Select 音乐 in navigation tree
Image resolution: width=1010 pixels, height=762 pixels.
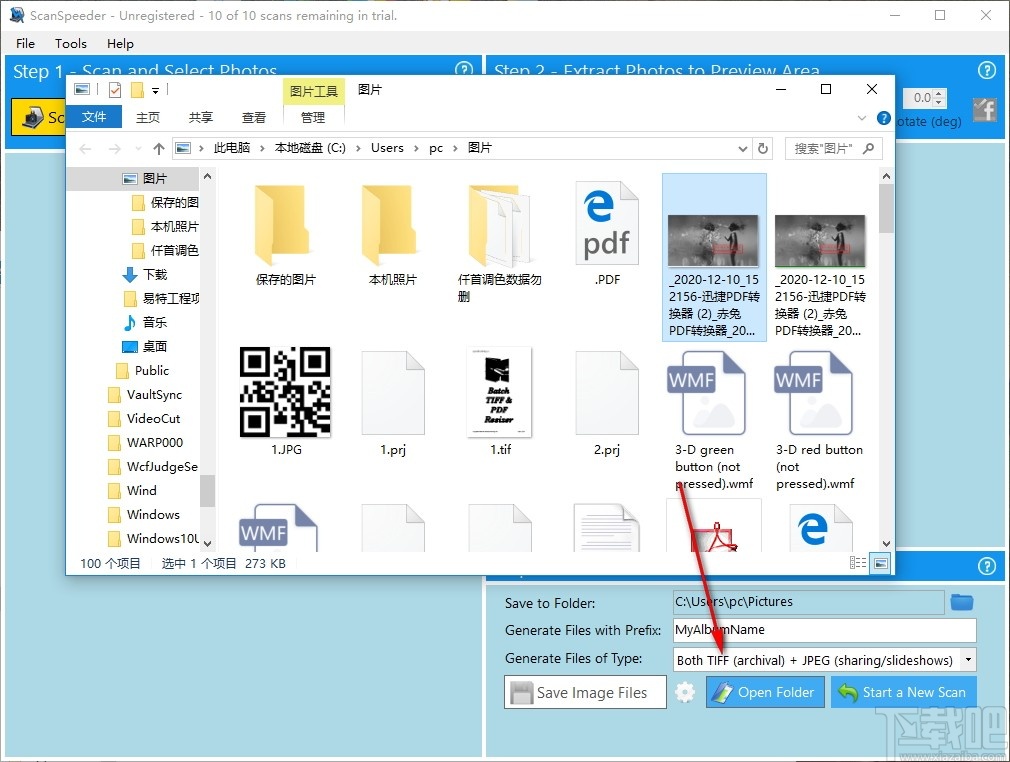click(x=146, y=323)
